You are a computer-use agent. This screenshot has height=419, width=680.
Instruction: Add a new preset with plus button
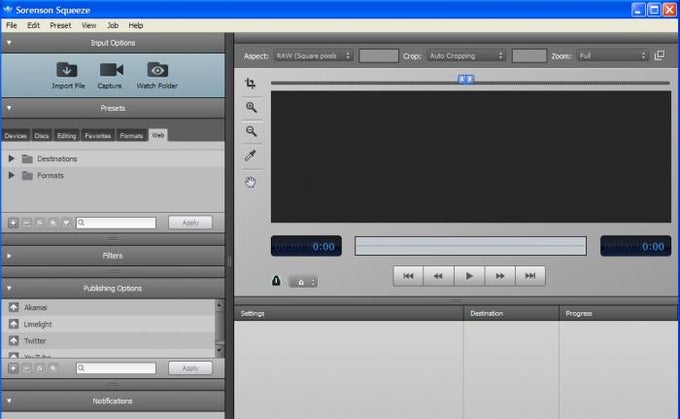point(13,223)
